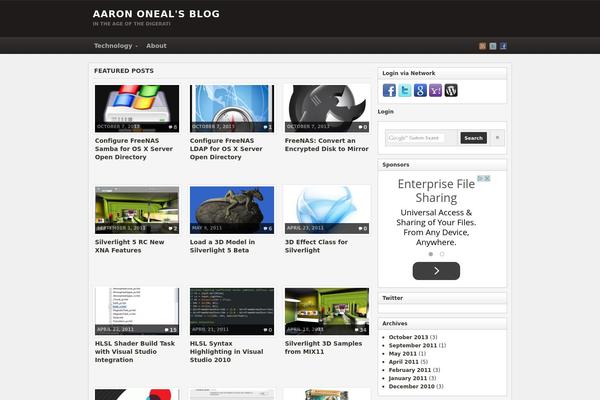Image resolution: width=600 pixels, height=400 pixels.
Task: Open Configure FreeNAS LDAP post title
Action: point(226,149)
